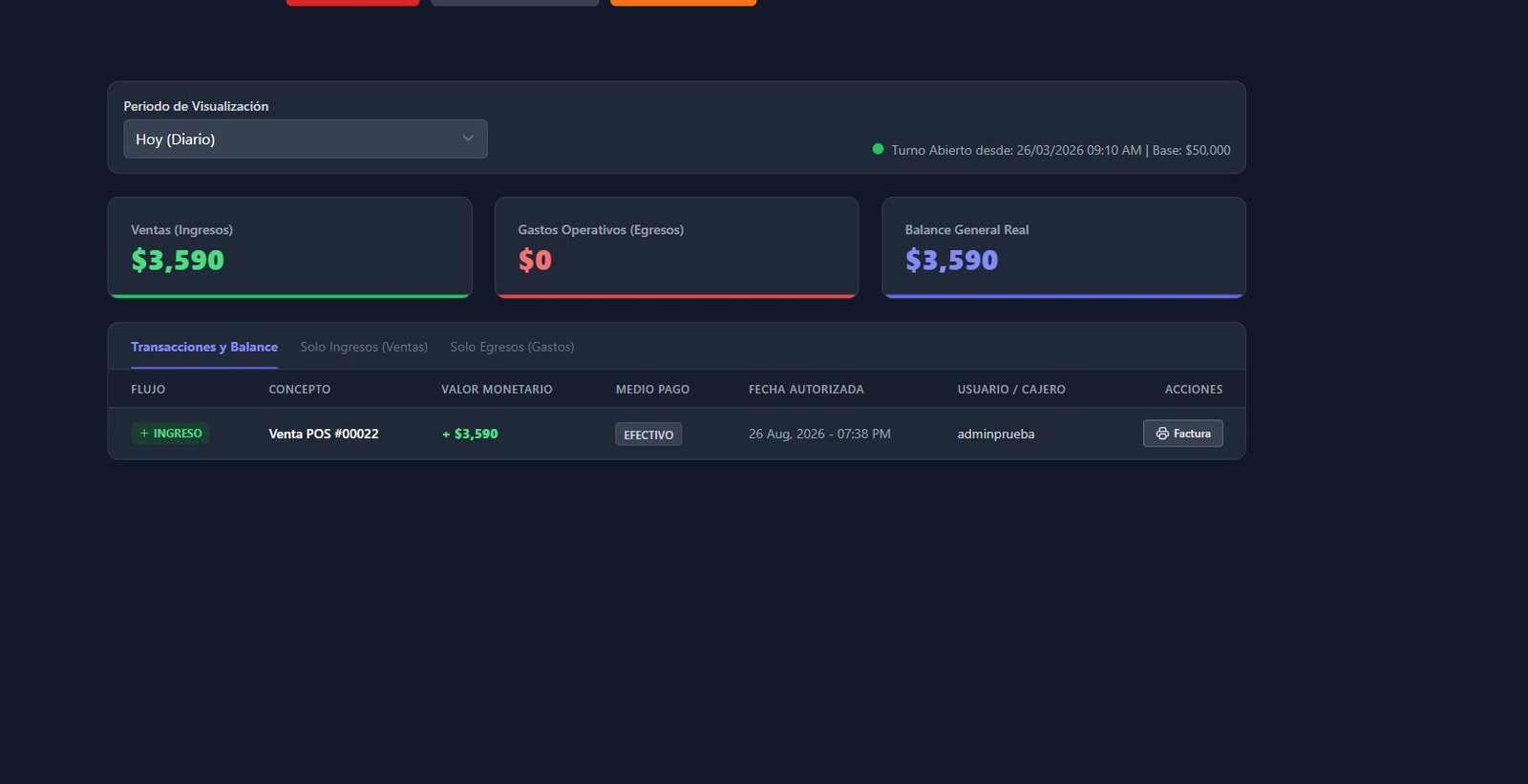Select the Solo Egresos (Gastos) tab

pyautogui.click(x=512, y=347)
